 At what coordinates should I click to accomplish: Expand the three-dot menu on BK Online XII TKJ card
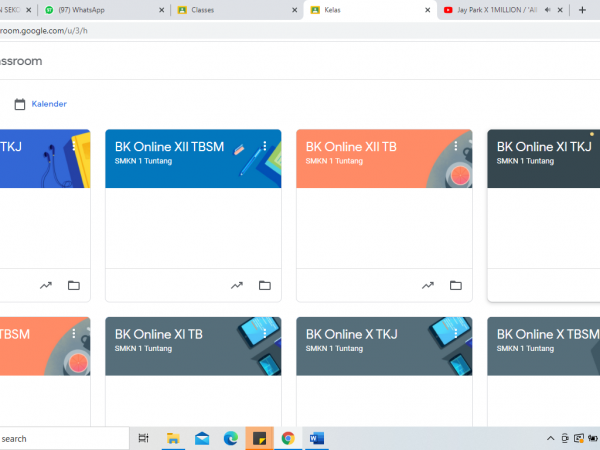pos(74,146)
